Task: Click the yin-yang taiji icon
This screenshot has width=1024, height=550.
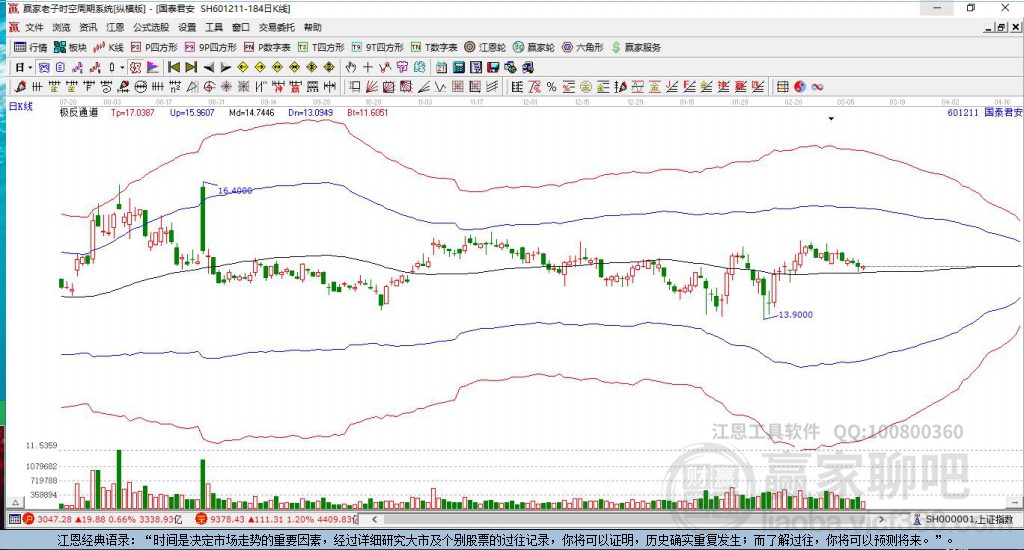Action: click(x=800, y=86)
